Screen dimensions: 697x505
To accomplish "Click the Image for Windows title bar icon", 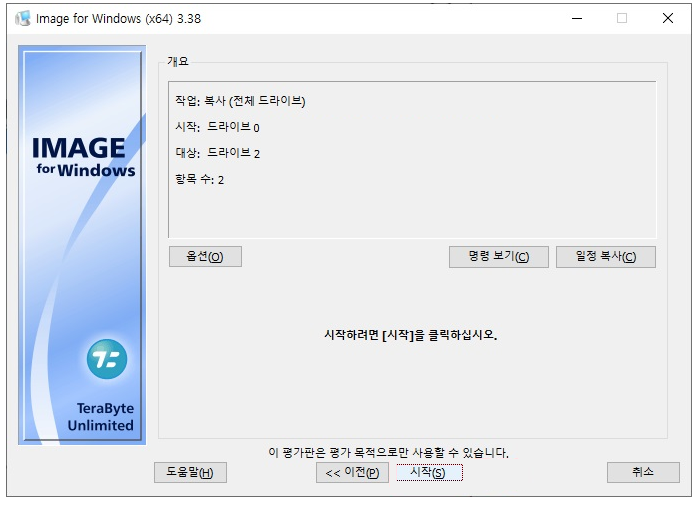I will [x=23, y=19].
